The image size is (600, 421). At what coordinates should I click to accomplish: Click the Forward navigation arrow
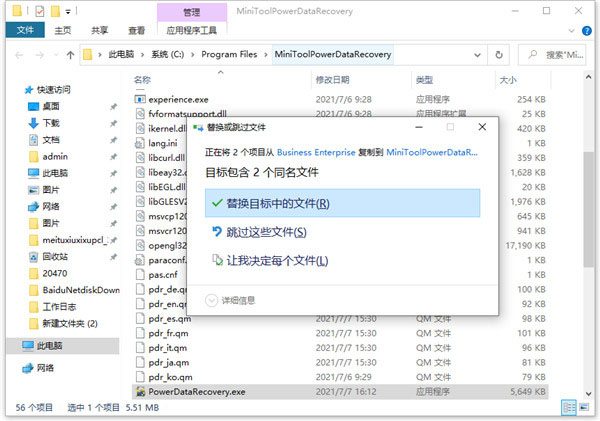point(40,55)
